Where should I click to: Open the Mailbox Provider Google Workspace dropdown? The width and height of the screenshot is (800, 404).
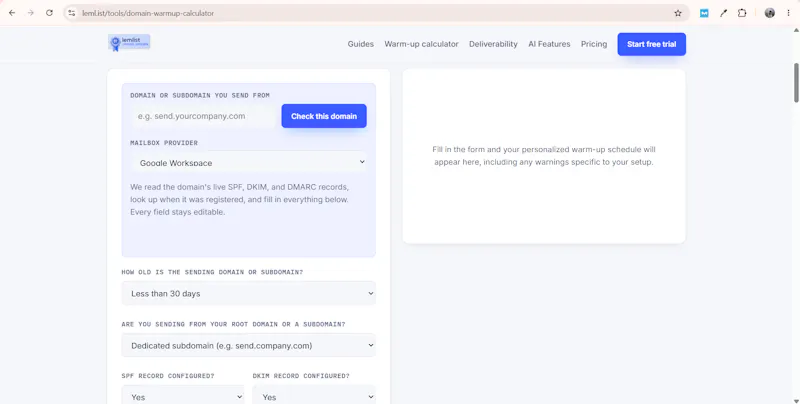248,162
